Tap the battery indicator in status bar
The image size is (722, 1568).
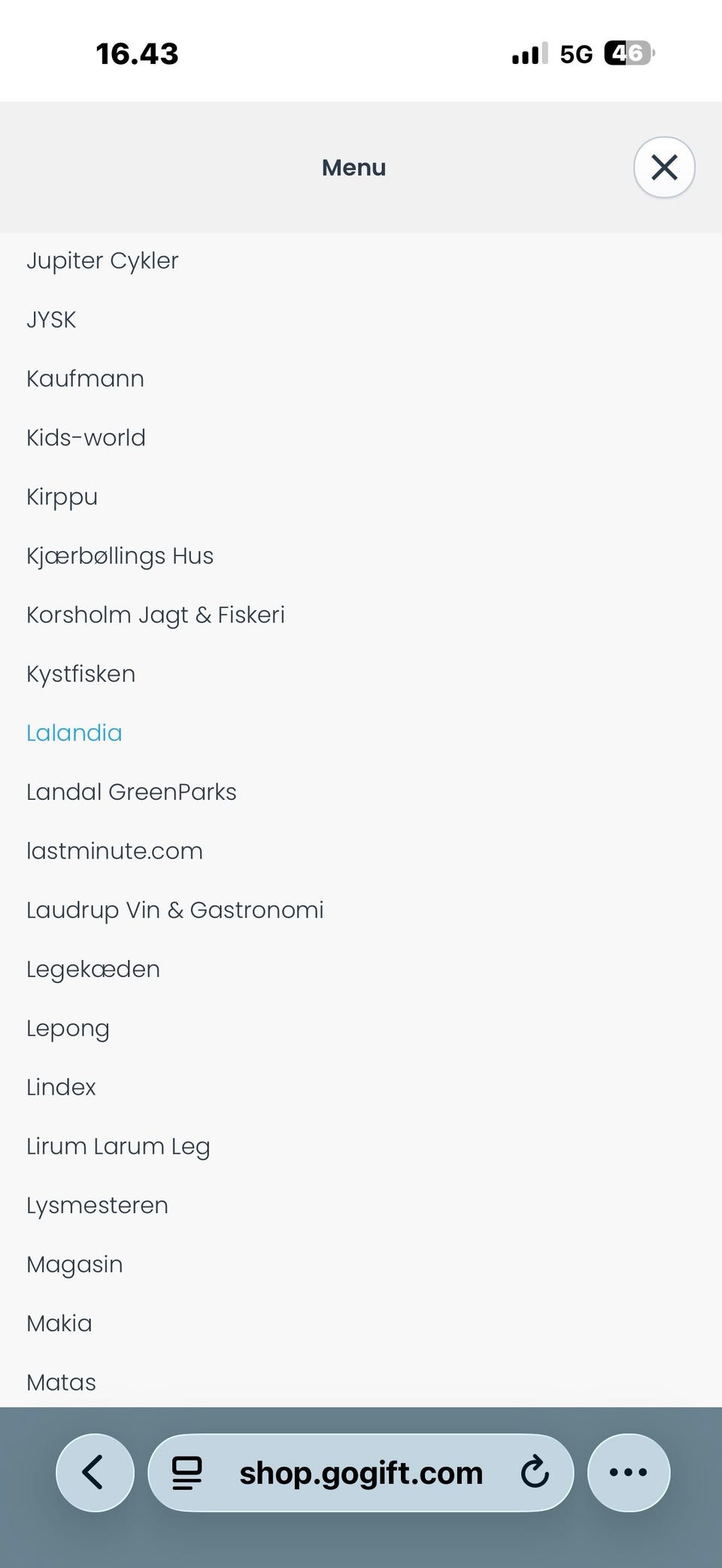629,53
